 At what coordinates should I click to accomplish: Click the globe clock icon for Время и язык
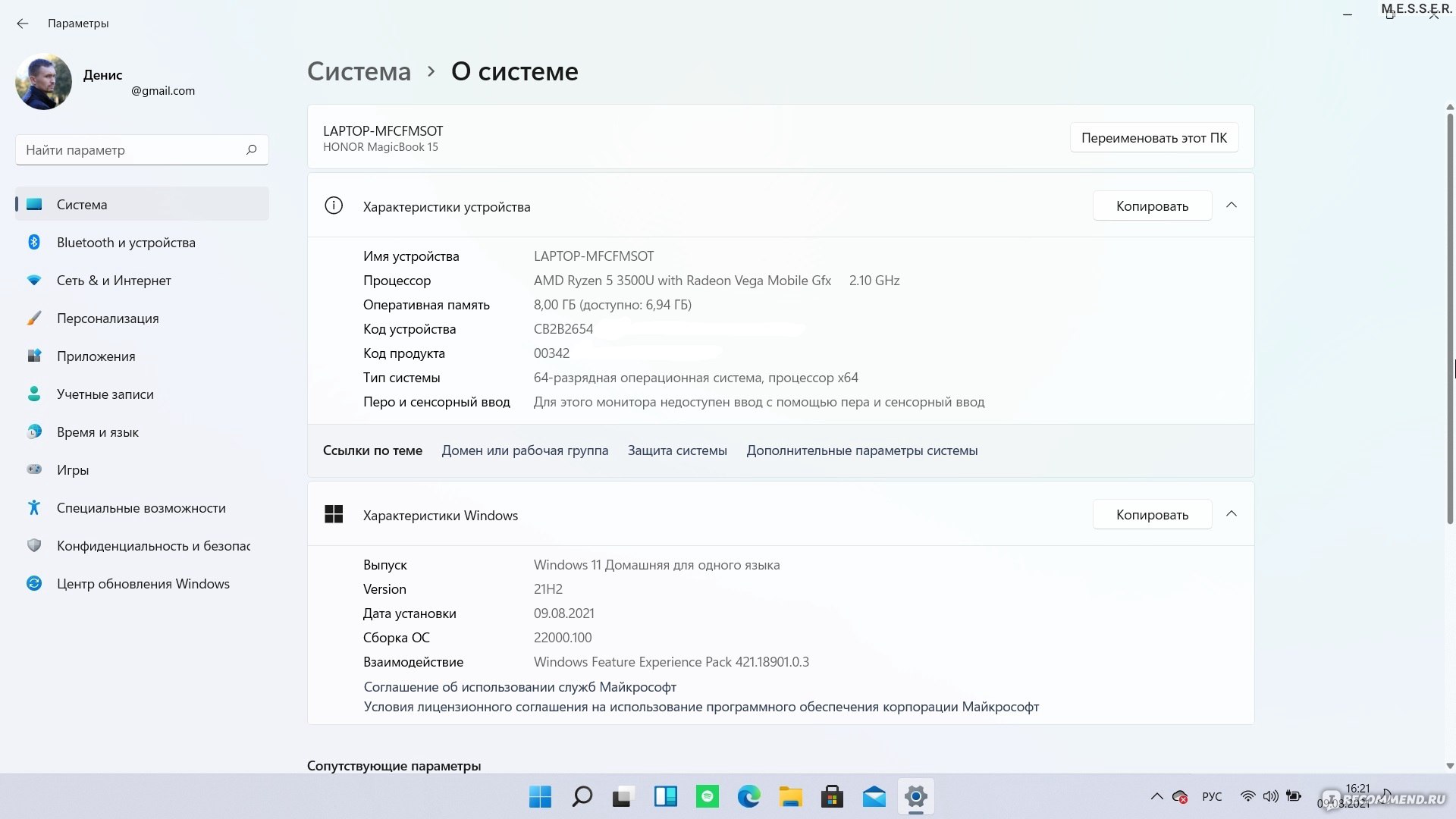[34, 431]
